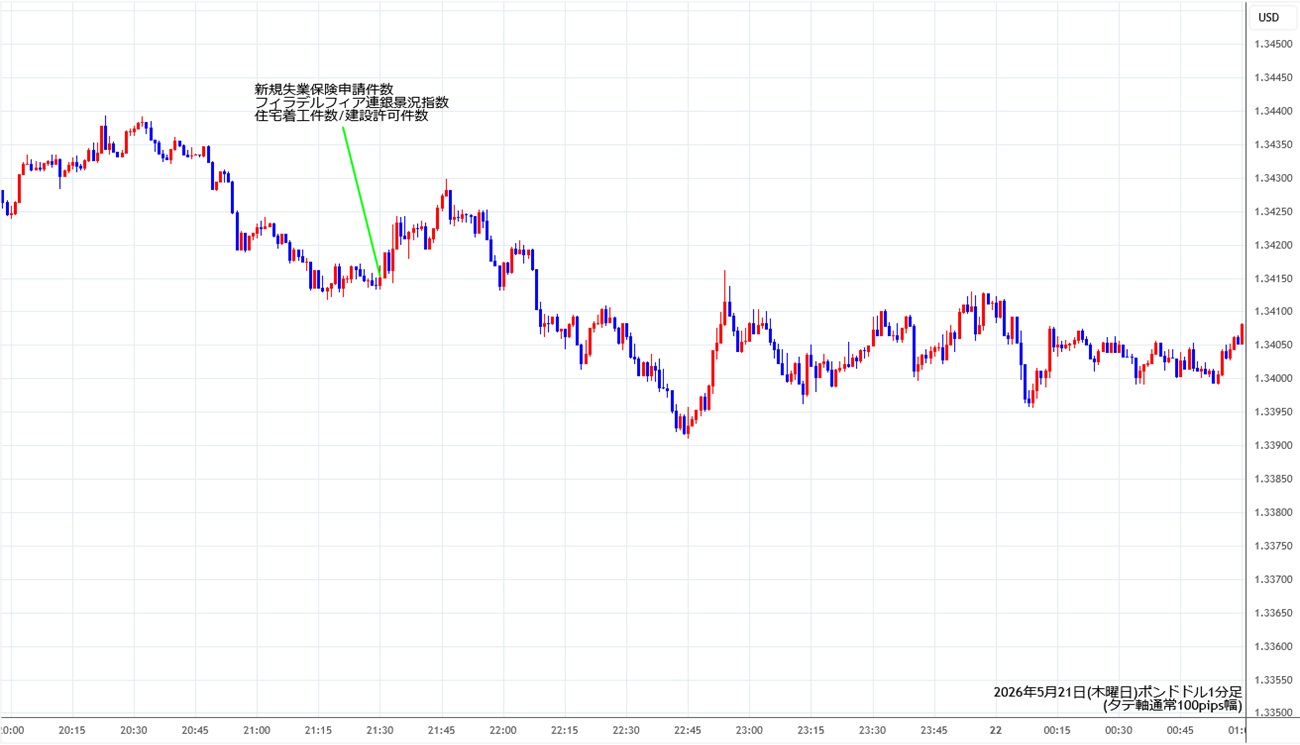Click the 20:45 time axis label
Image resolution: width=1300 pixels, height=745 pixels.
195,731
